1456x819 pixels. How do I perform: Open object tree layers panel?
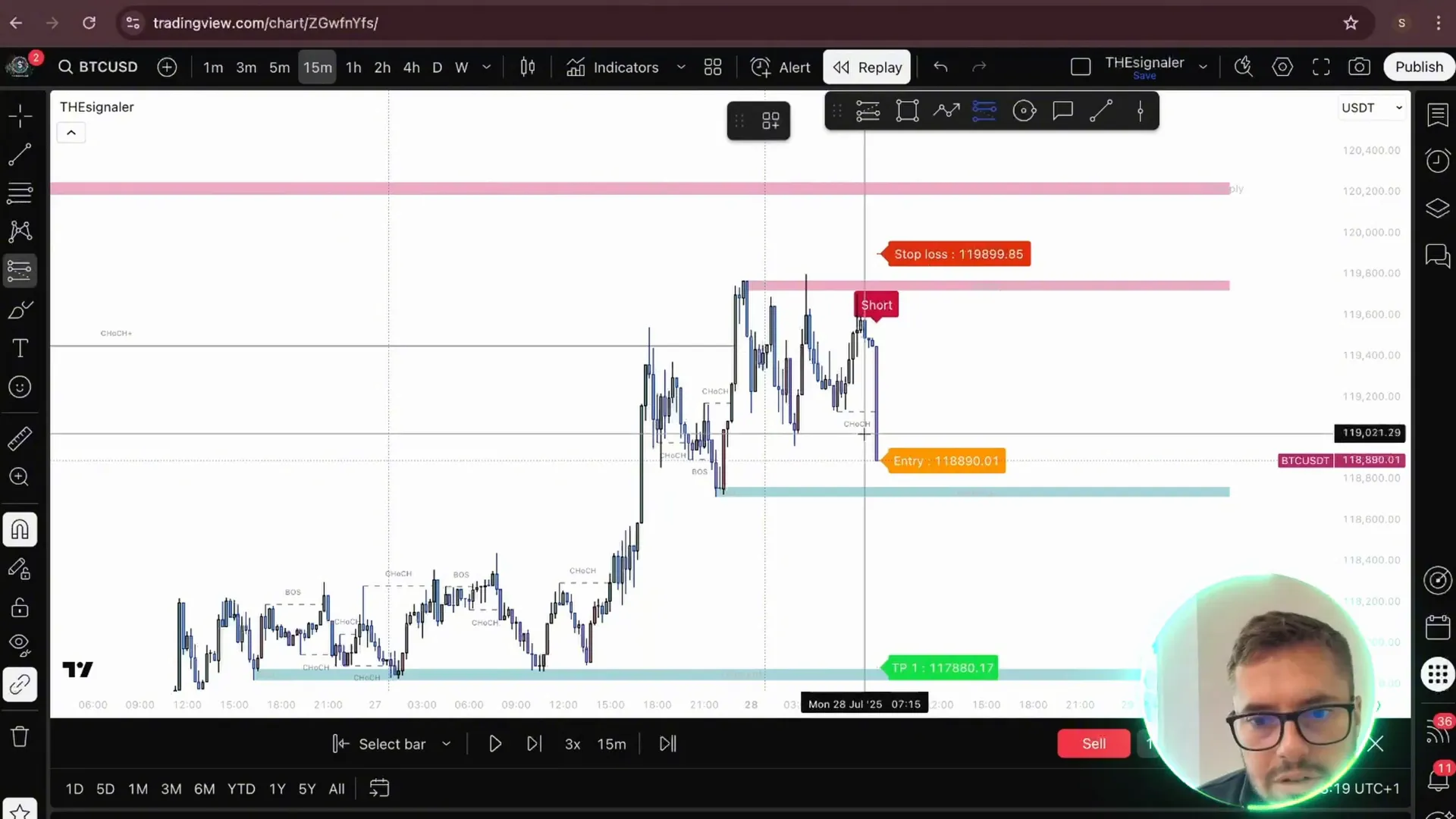point(1438,208)
